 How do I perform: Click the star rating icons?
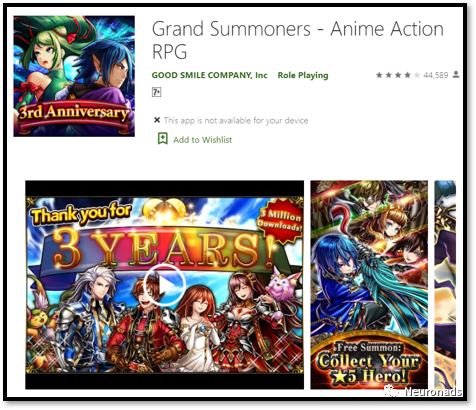pos(398,75)
